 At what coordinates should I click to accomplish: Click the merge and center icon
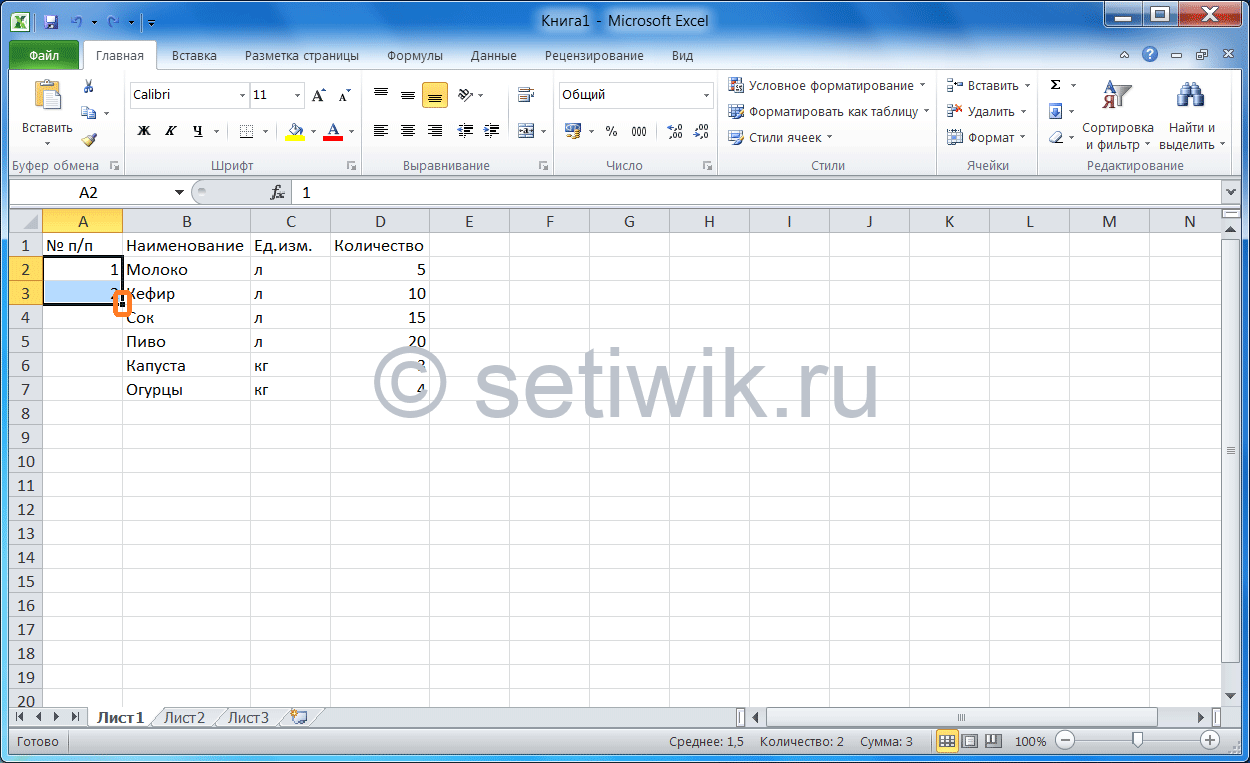click(x=525, y=131)
